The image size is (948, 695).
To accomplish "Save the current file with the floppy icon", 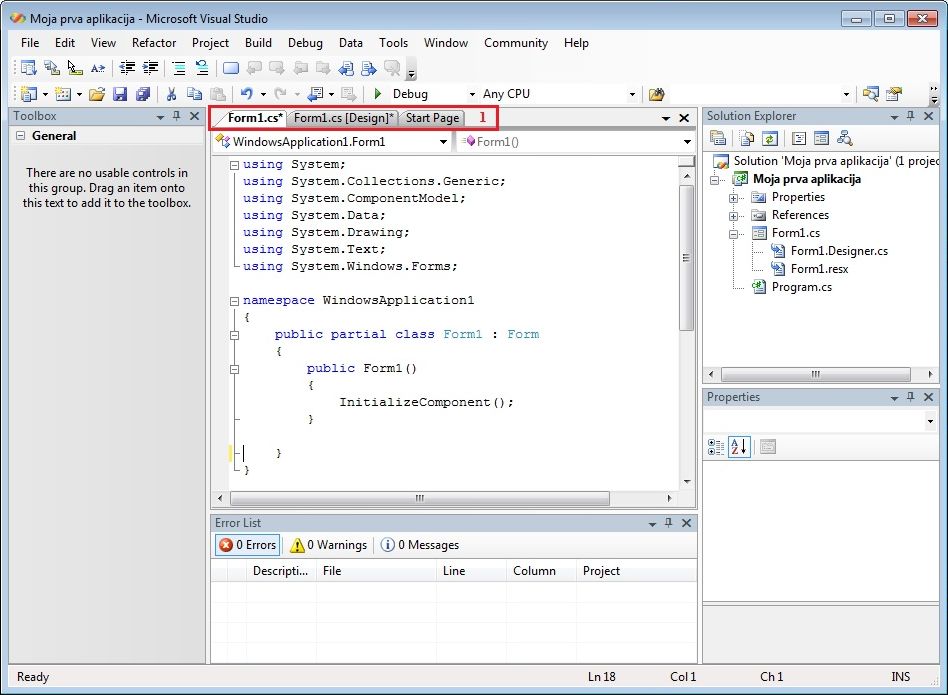I will coord(120,94).
